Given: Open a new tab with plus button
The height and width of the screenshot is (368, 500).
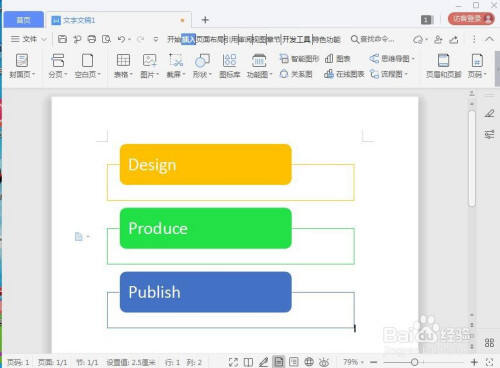Looking at the screenshot, I should pos(205,20).
